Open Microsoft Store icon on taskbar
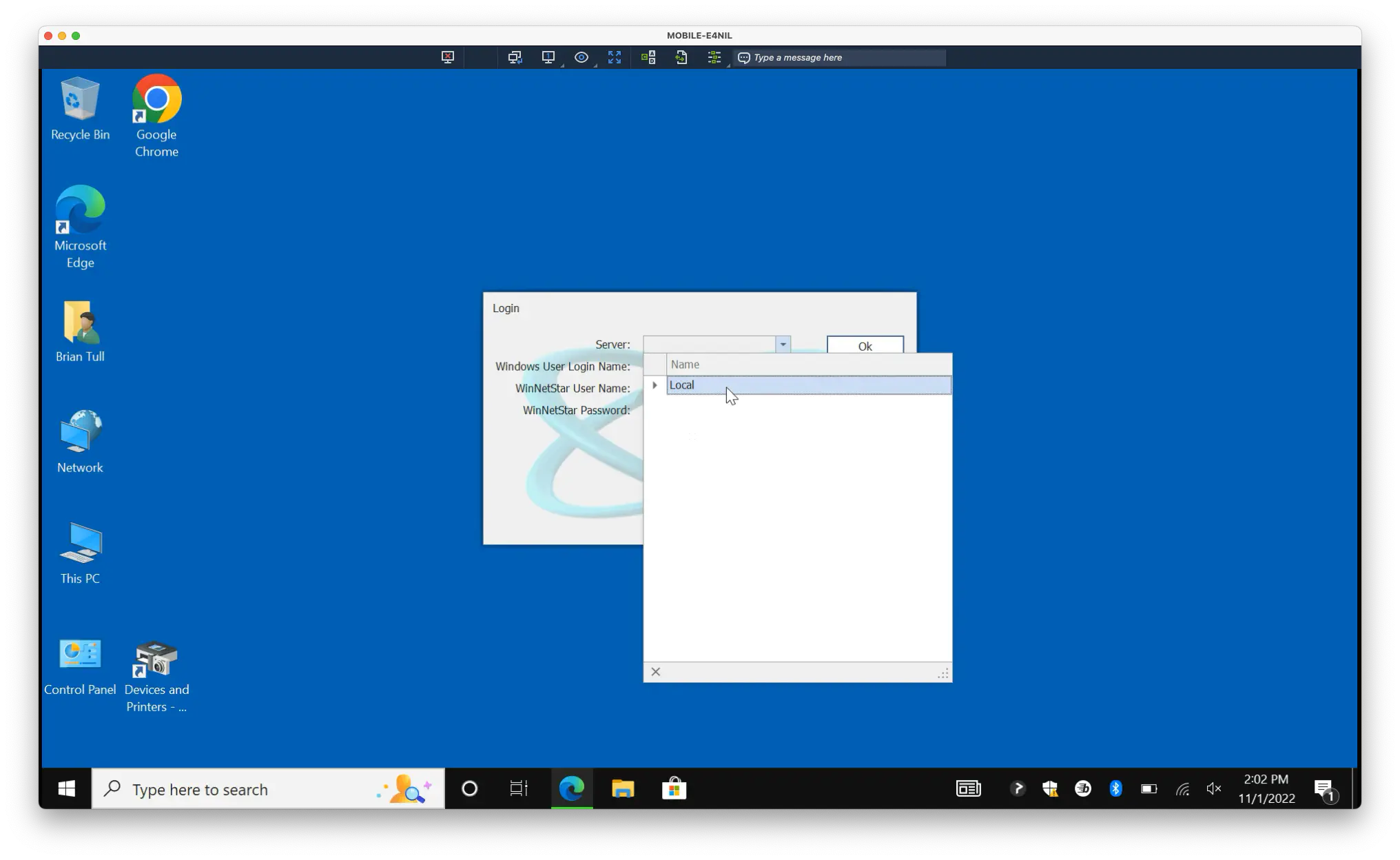1400x860 pixels. click(x=674, y=788)
